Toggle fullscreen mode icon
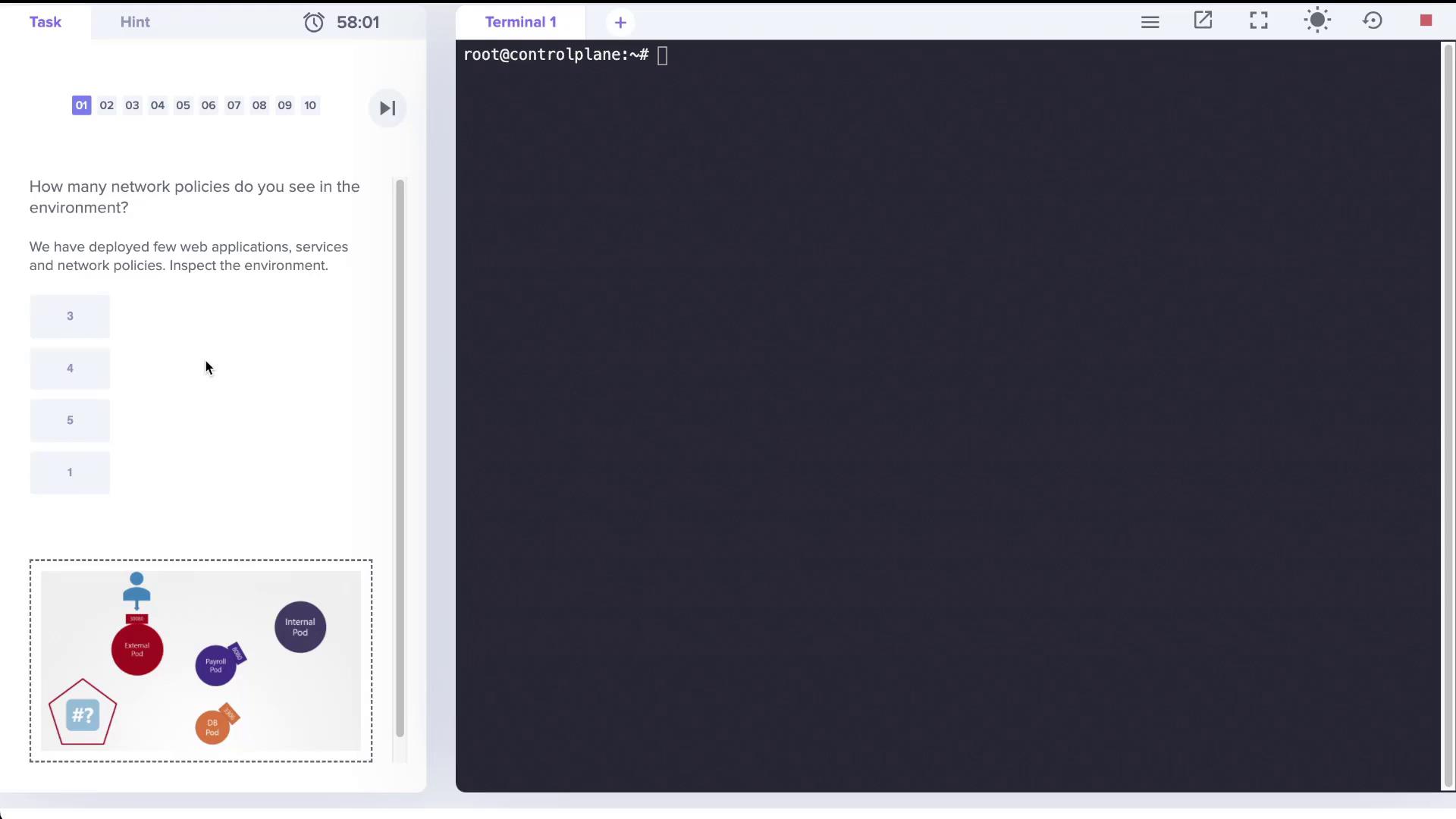The height and width of the screenshot is (819, 1456). 1259,21
